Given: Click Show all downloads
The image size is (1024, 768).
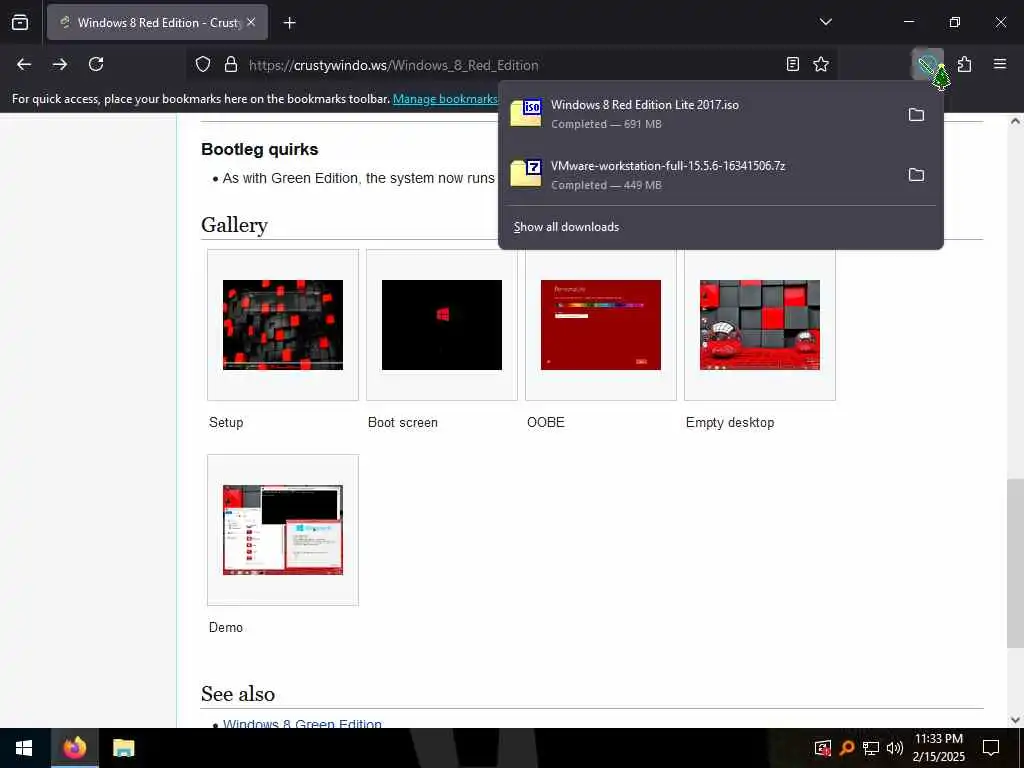Looking at the screenshot, I should tap(566, 227).
